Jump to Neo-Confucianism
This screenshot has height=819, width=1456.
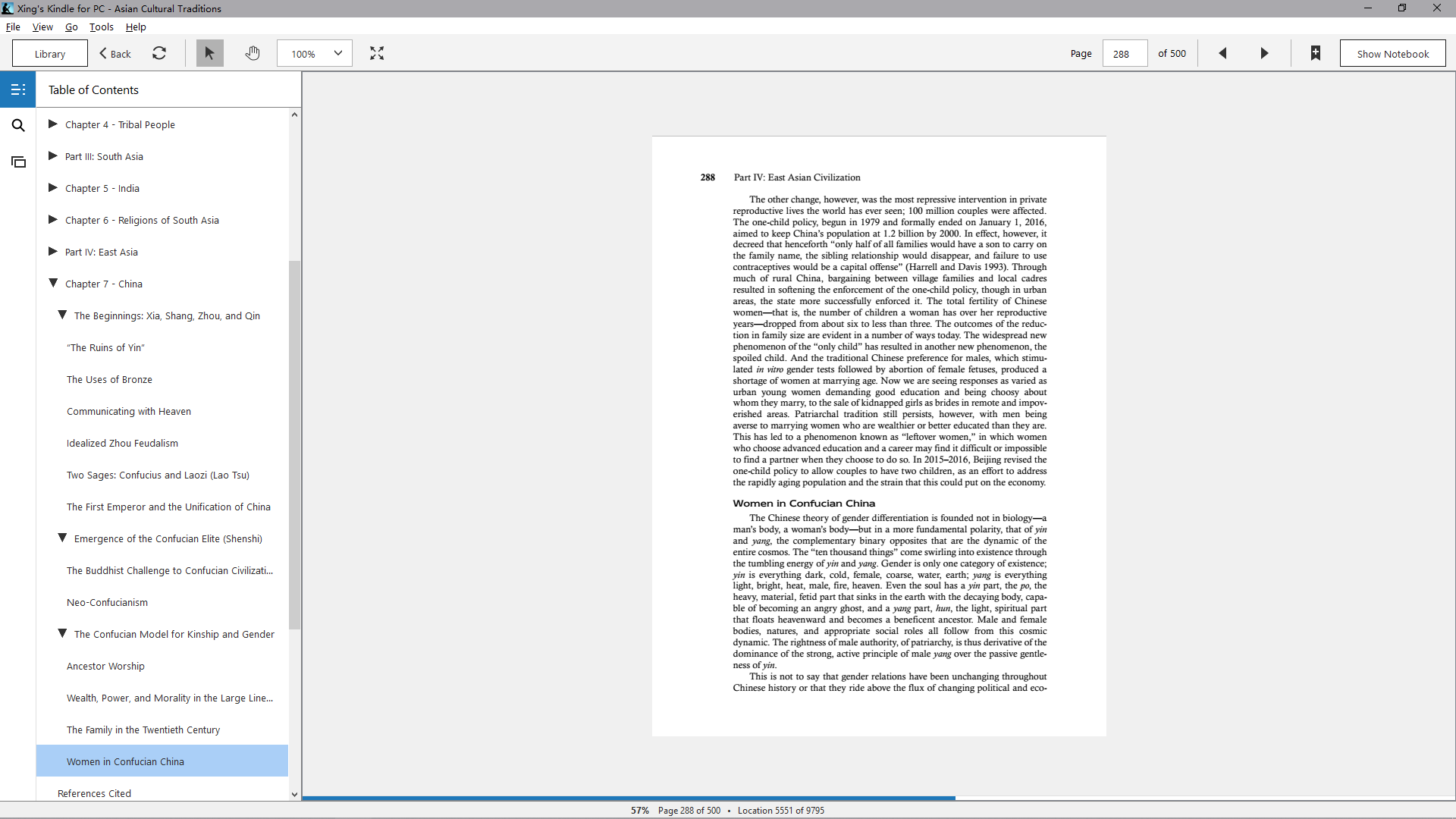click(107, 602)
